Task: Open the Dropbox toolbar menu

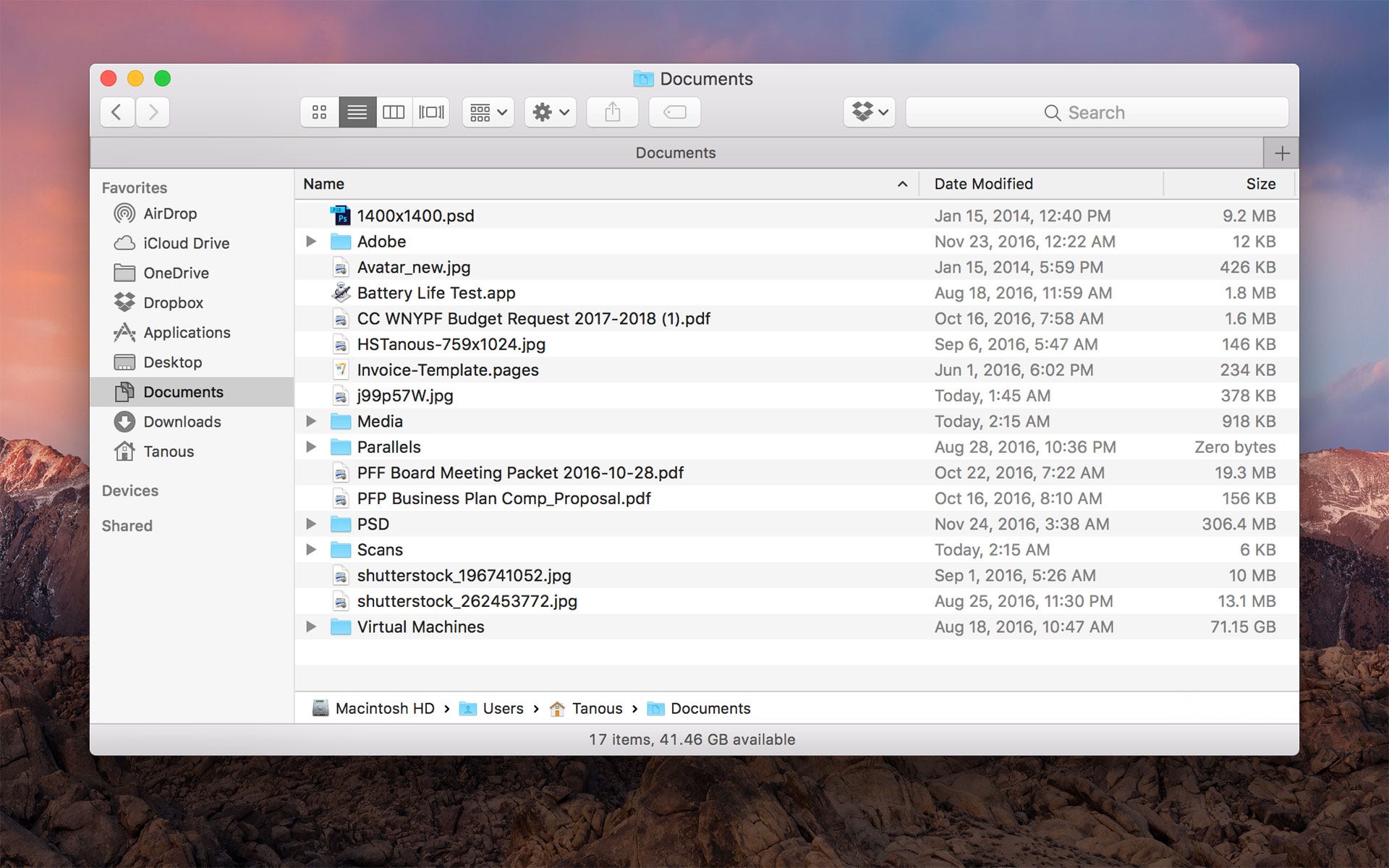Action: click(870, 112)
